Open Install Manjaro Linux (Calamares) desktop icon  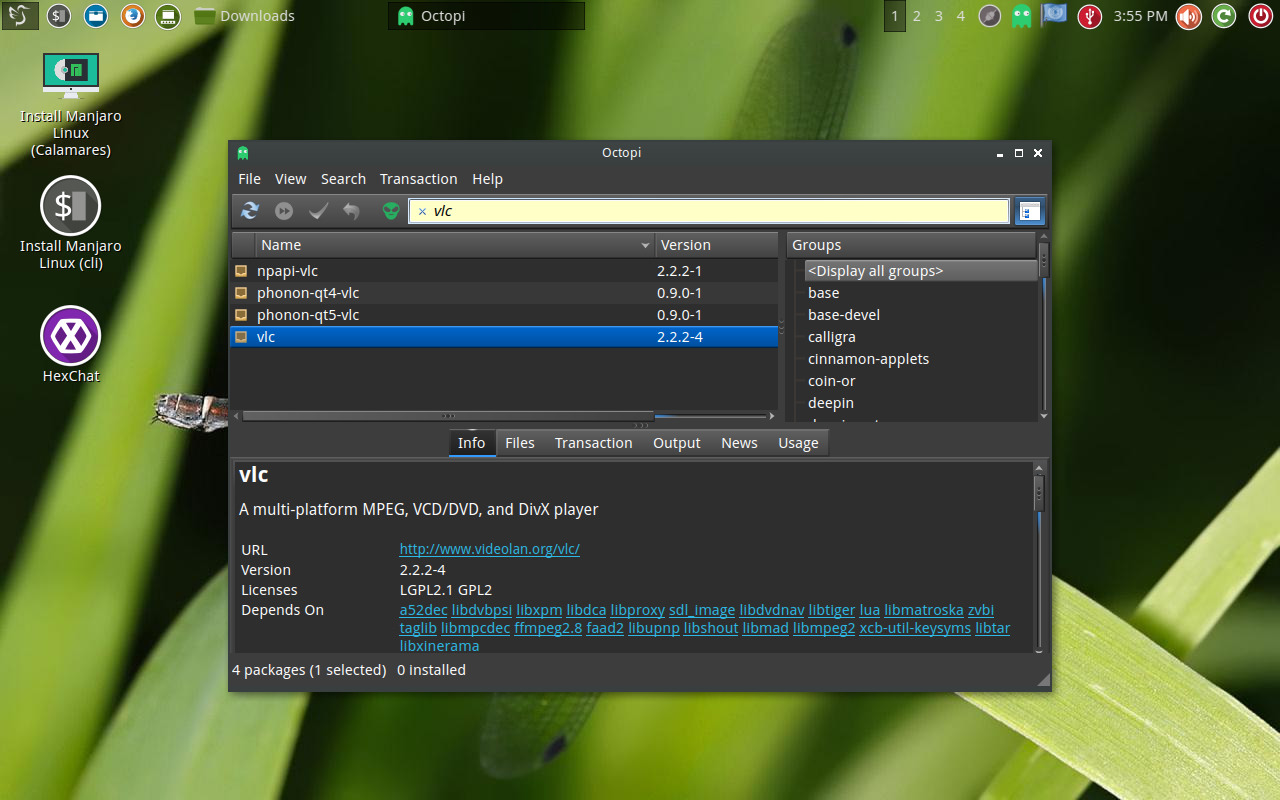click(x=71, y=105)
